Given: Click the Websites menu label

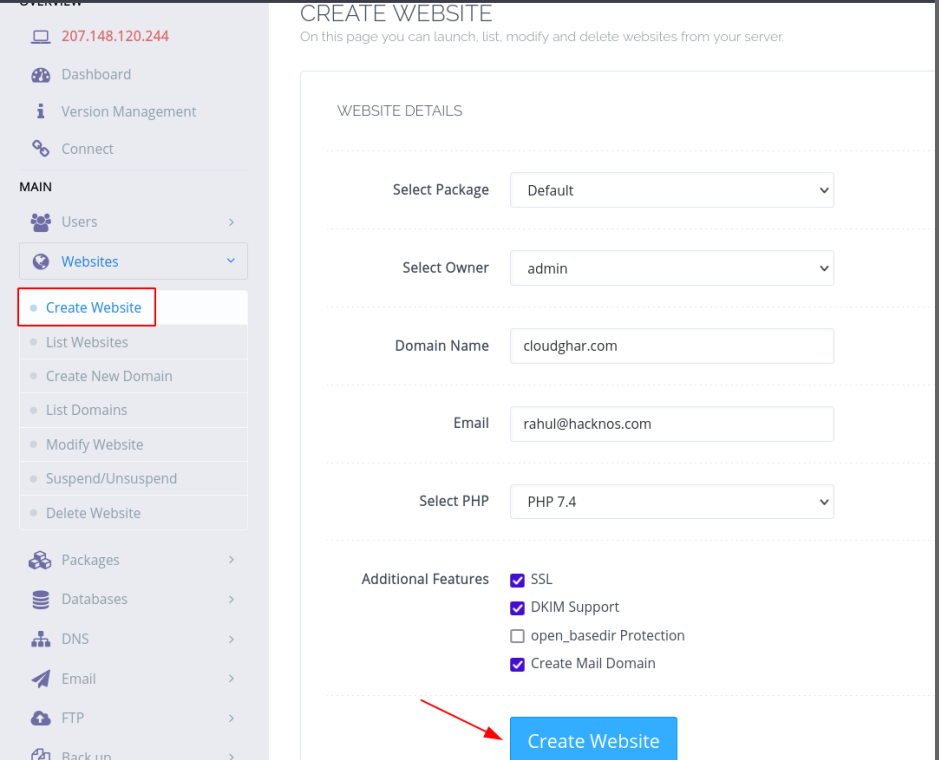Looking at the screenshot, I should tap(90, 262).
